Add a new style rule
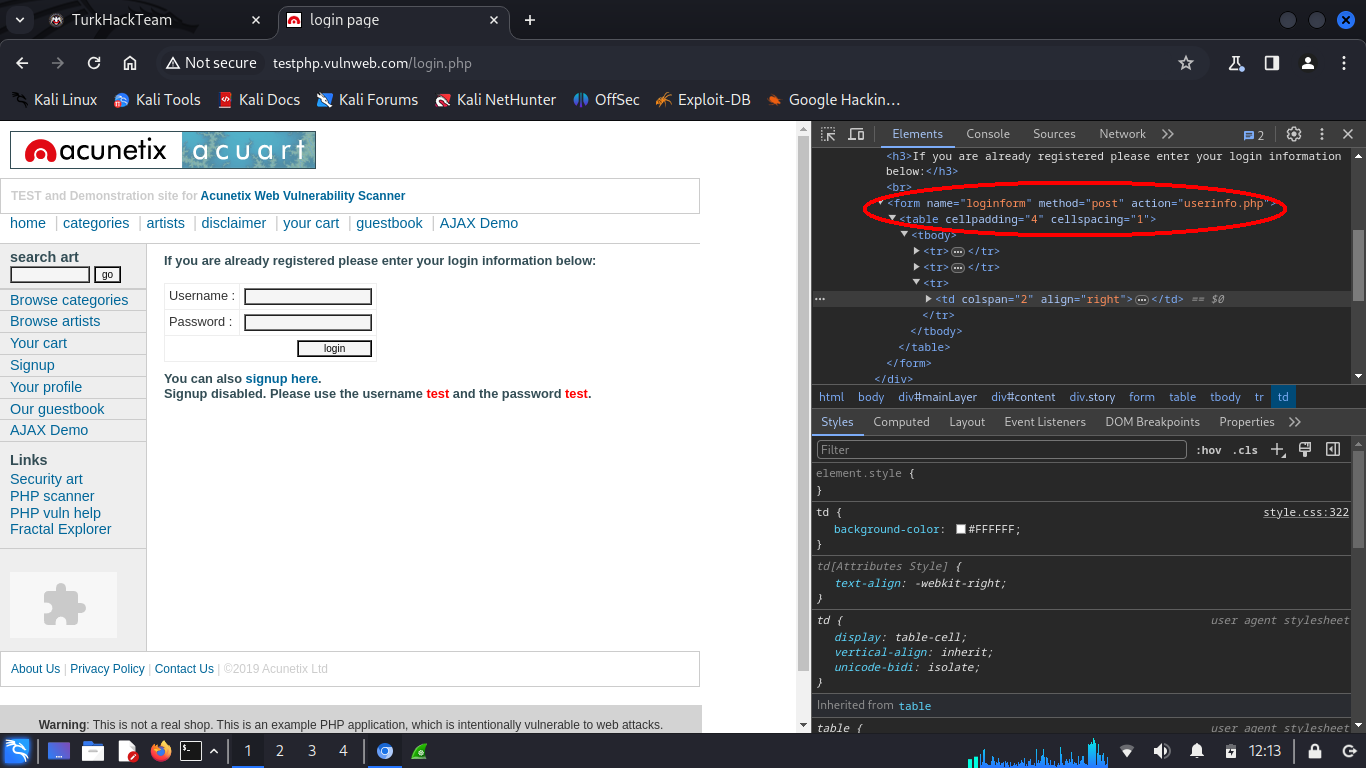 tap(1277, 450)
